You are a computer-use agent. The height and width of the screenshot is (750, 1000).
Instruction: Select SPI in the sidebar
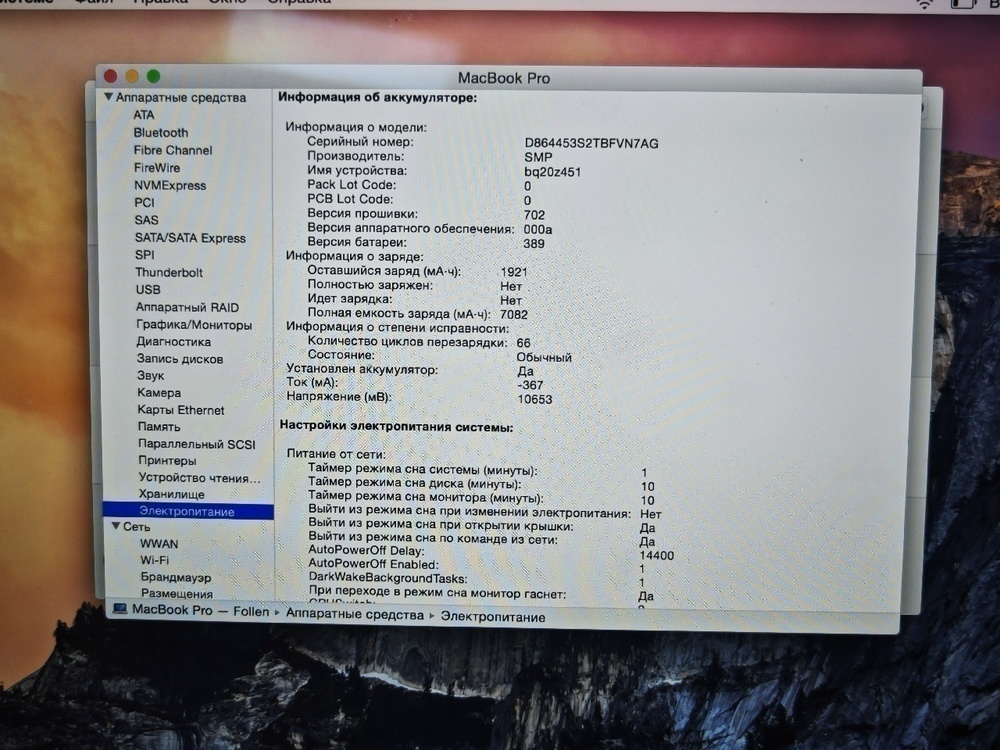(145, 254)
